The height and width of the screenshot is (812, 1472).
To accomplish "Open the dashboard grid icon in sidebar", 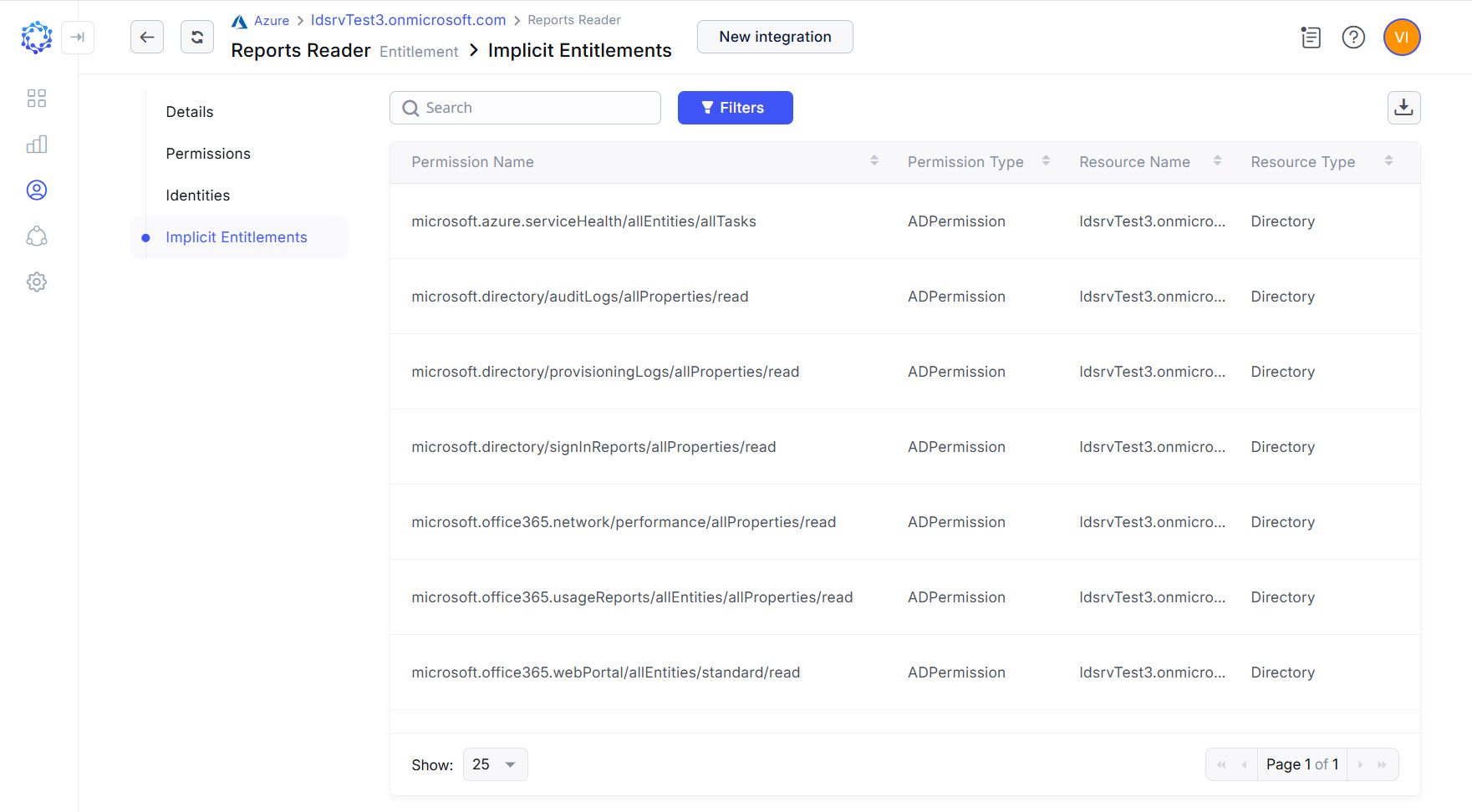I will tap(37, 99).
